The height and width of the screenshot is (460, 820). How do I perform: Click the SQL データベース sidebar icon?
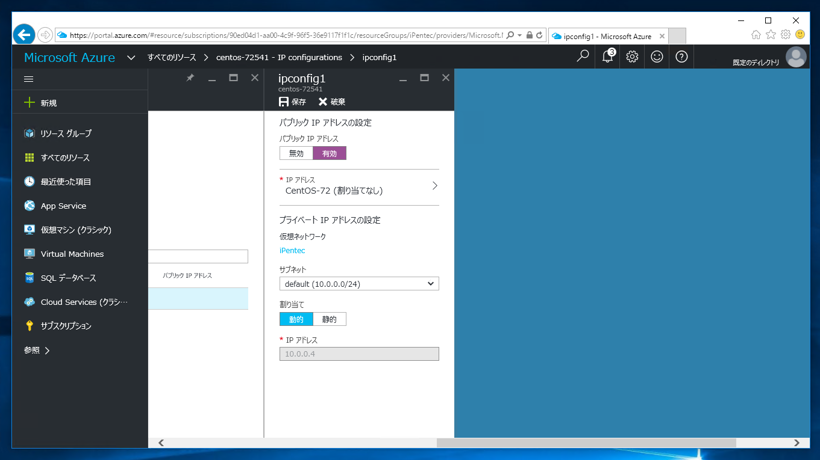pos(29,278)
